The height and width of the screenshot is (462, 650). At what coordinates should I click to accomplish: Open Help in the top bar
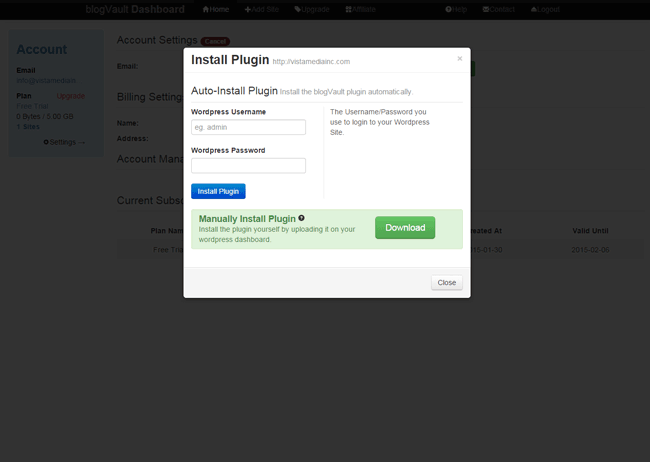pos(456,9)
